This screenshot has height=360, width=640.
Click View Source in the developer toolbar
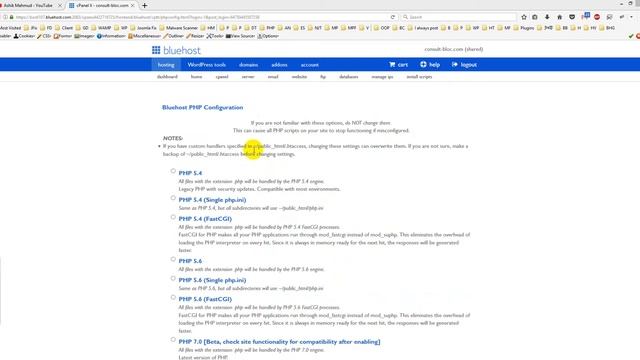[240, 36]
